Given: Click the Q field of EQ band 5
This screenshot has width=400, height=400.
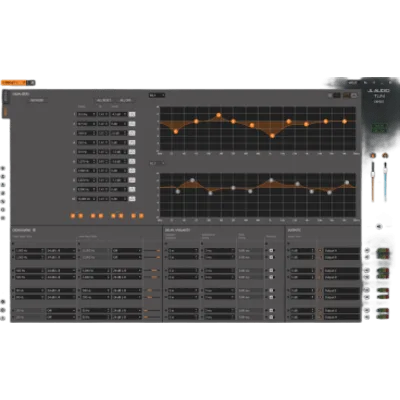Looking at the screenshot, I should (x=103, y=152).
